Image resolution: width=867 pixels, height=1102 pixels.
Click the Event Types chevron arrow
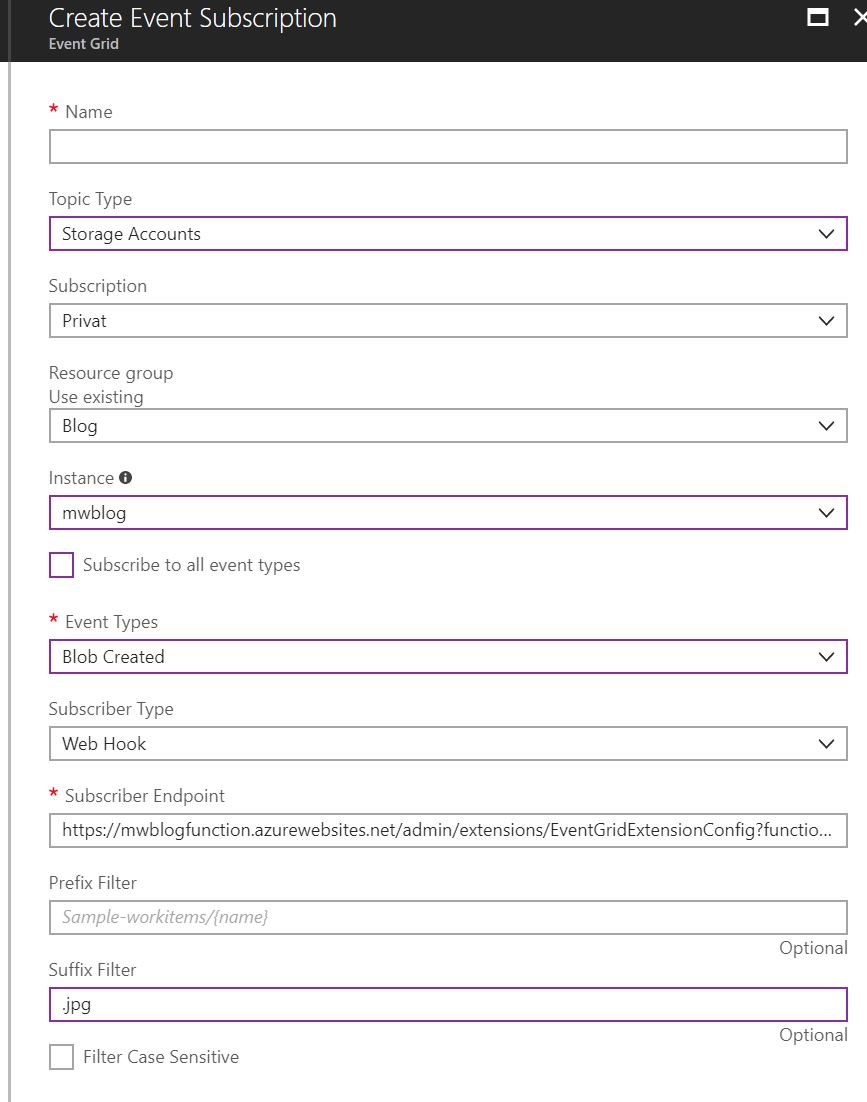(826, 657)
